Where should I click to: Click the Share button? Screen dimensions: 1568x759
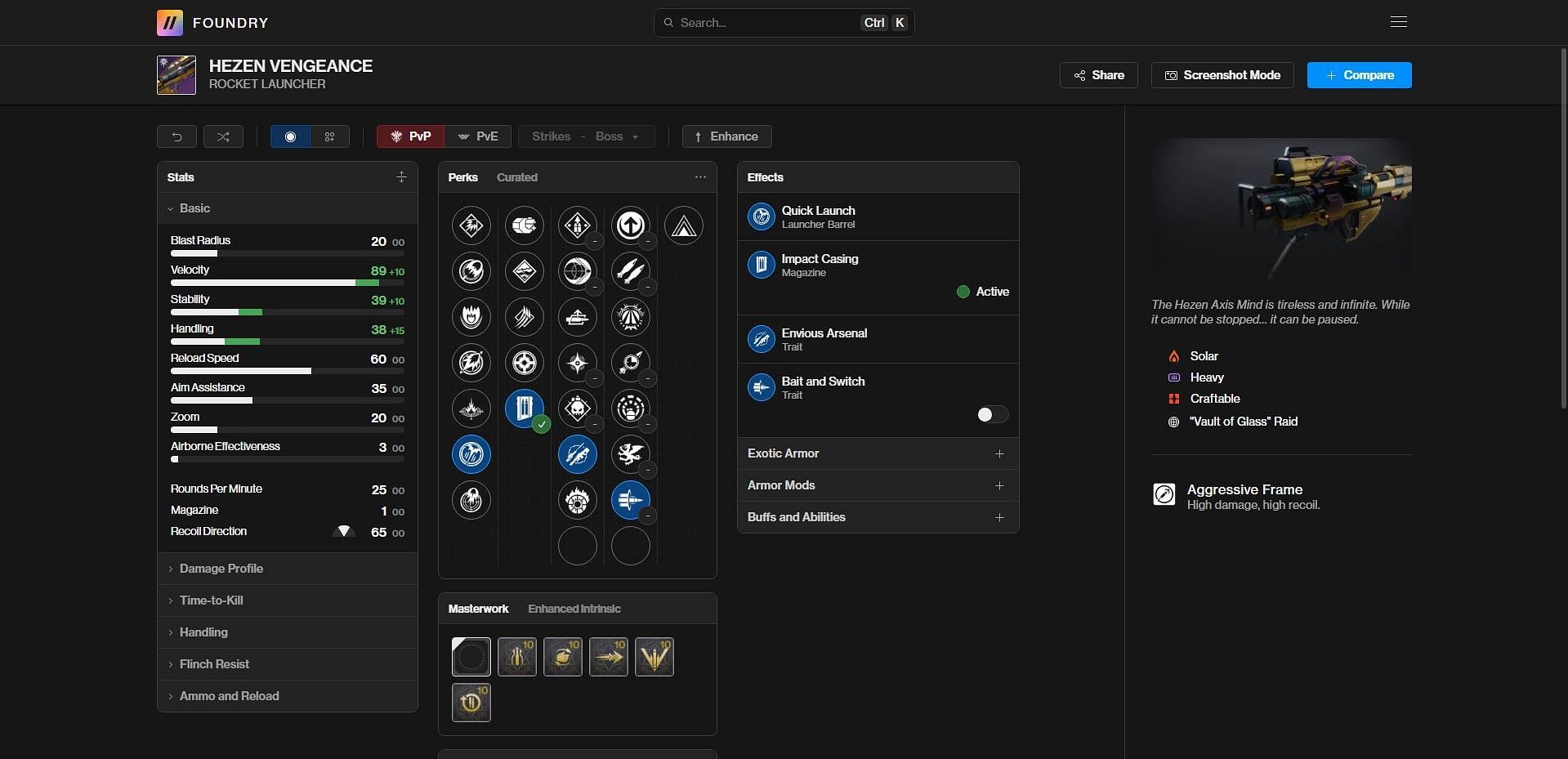1099,75
